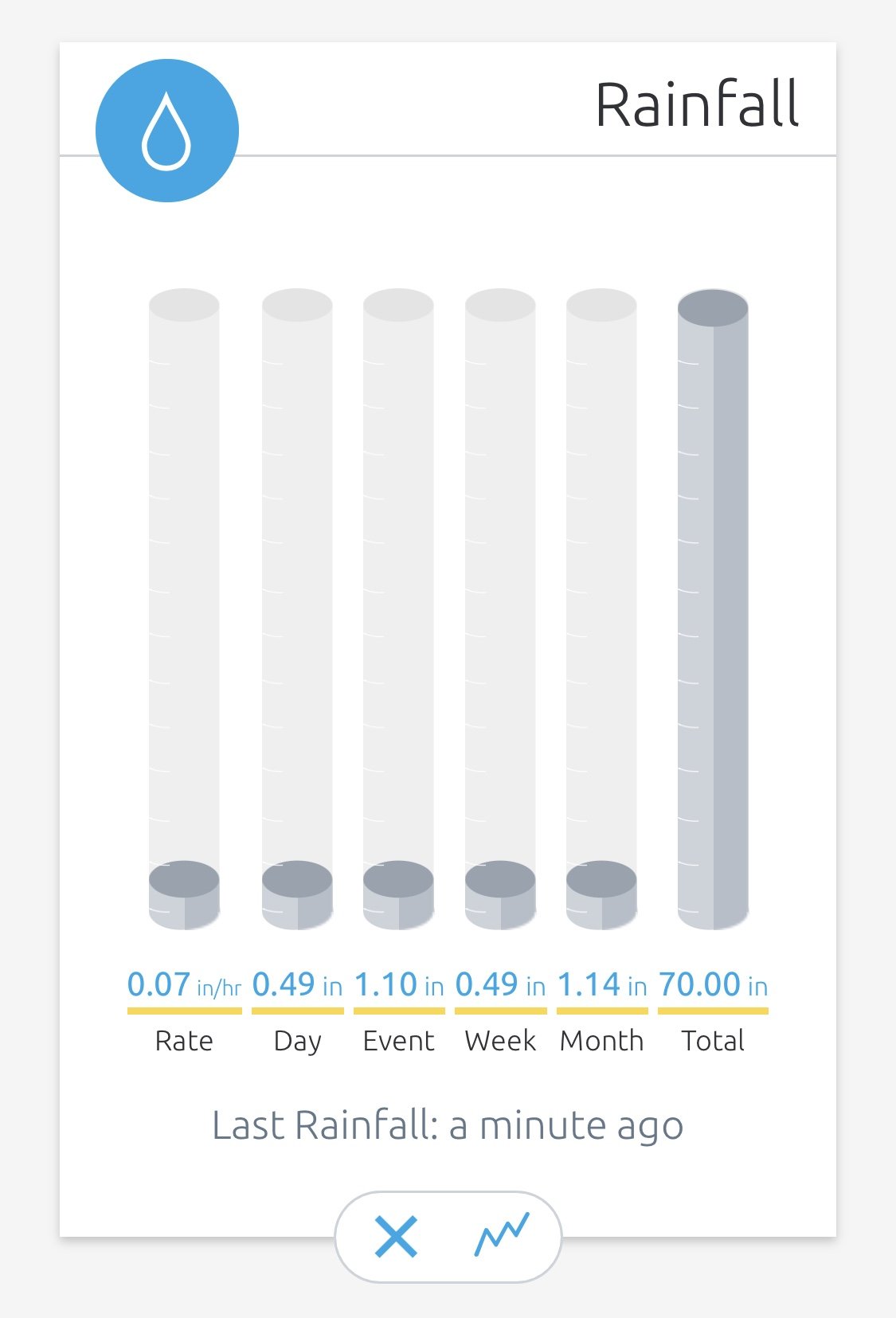
Task: Click the 1.10 in Event value
Action: (x=398, y=985)
